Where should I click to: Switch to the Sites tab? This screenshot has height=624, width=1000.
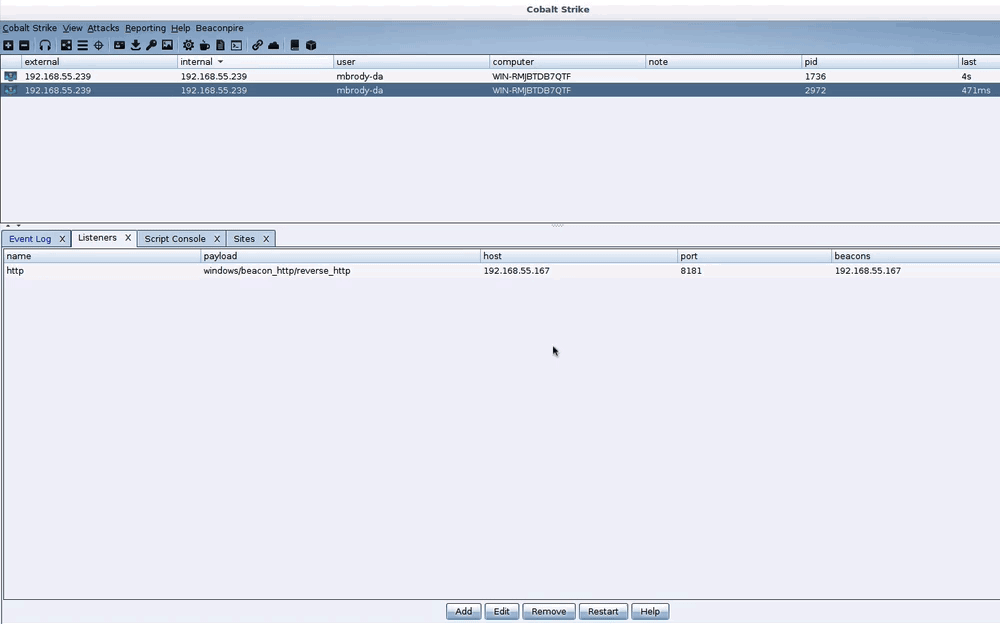click(244, 239)
